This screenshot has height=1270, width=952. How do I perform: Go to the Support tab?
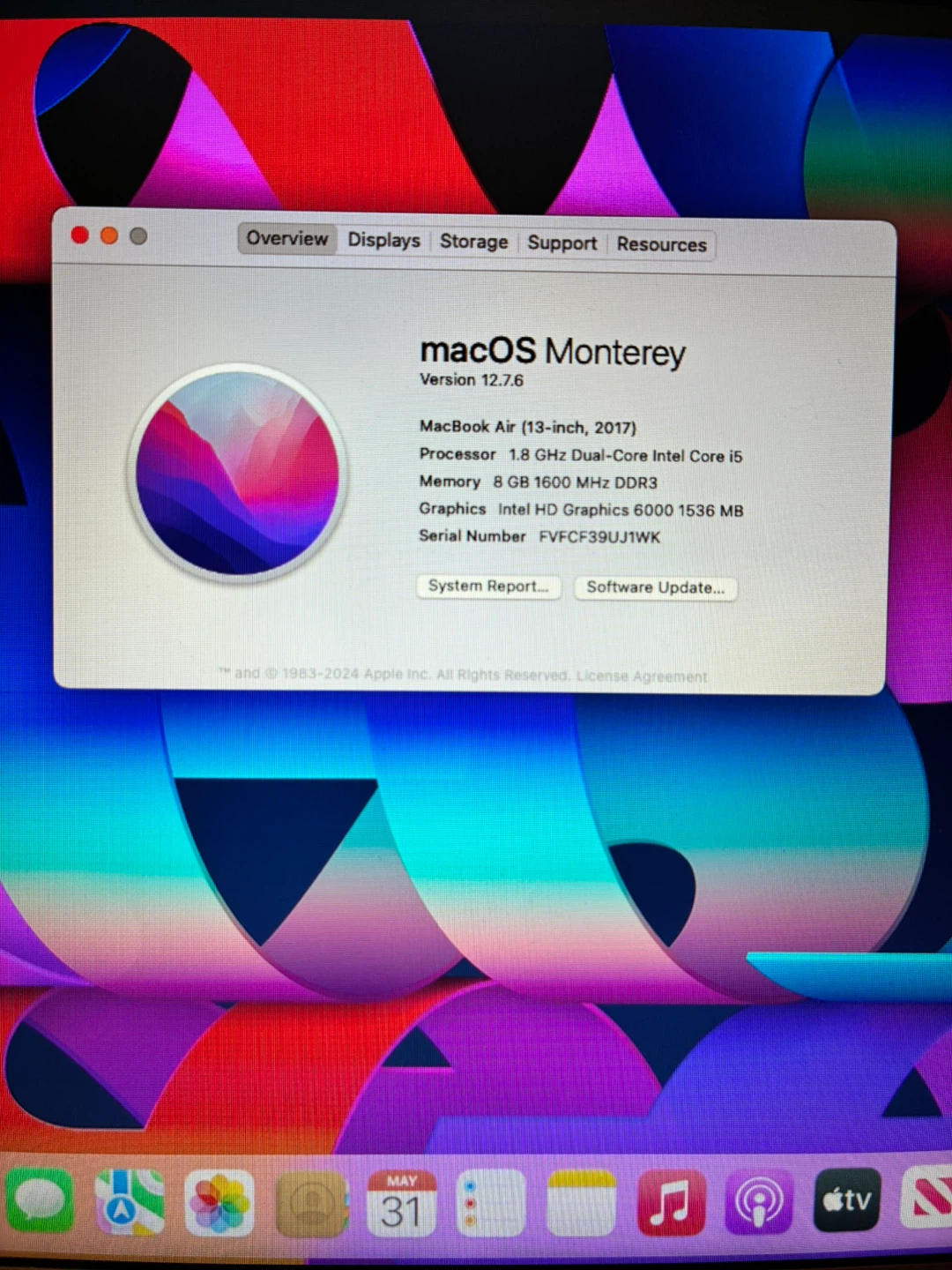pyautogui.click(x=562, y=243)
